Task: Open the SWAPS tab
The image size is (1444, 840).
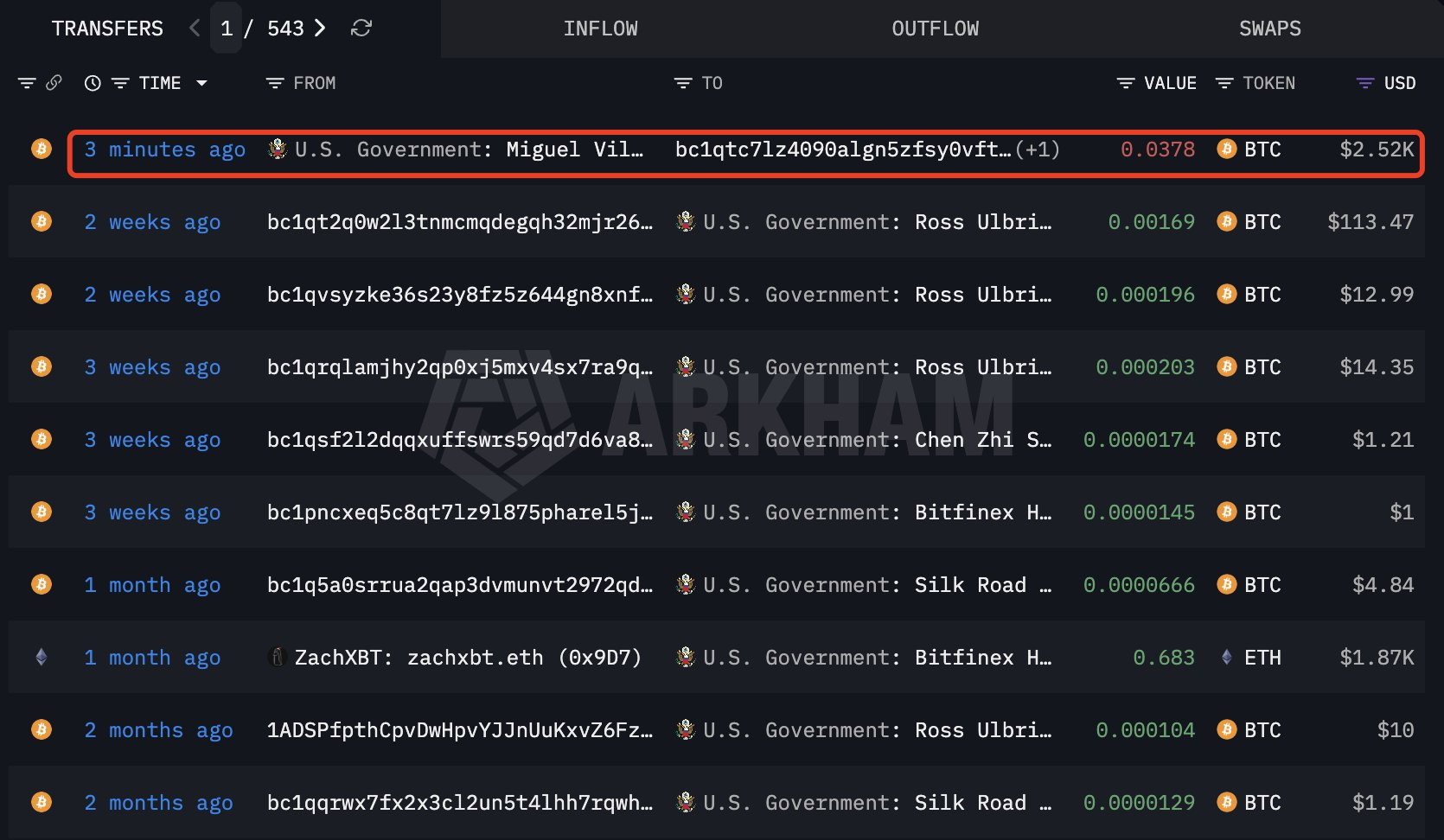Action: 1269,29
